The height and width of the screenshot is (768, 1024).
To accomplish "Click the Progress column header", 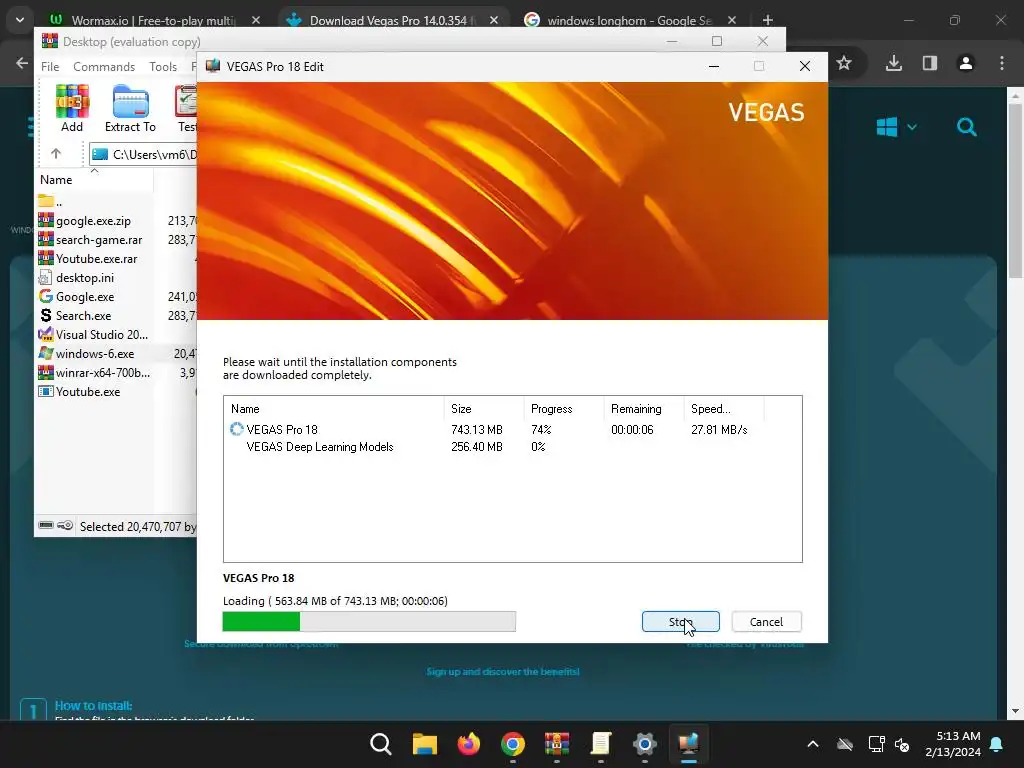I will click(x=563, y=409).
